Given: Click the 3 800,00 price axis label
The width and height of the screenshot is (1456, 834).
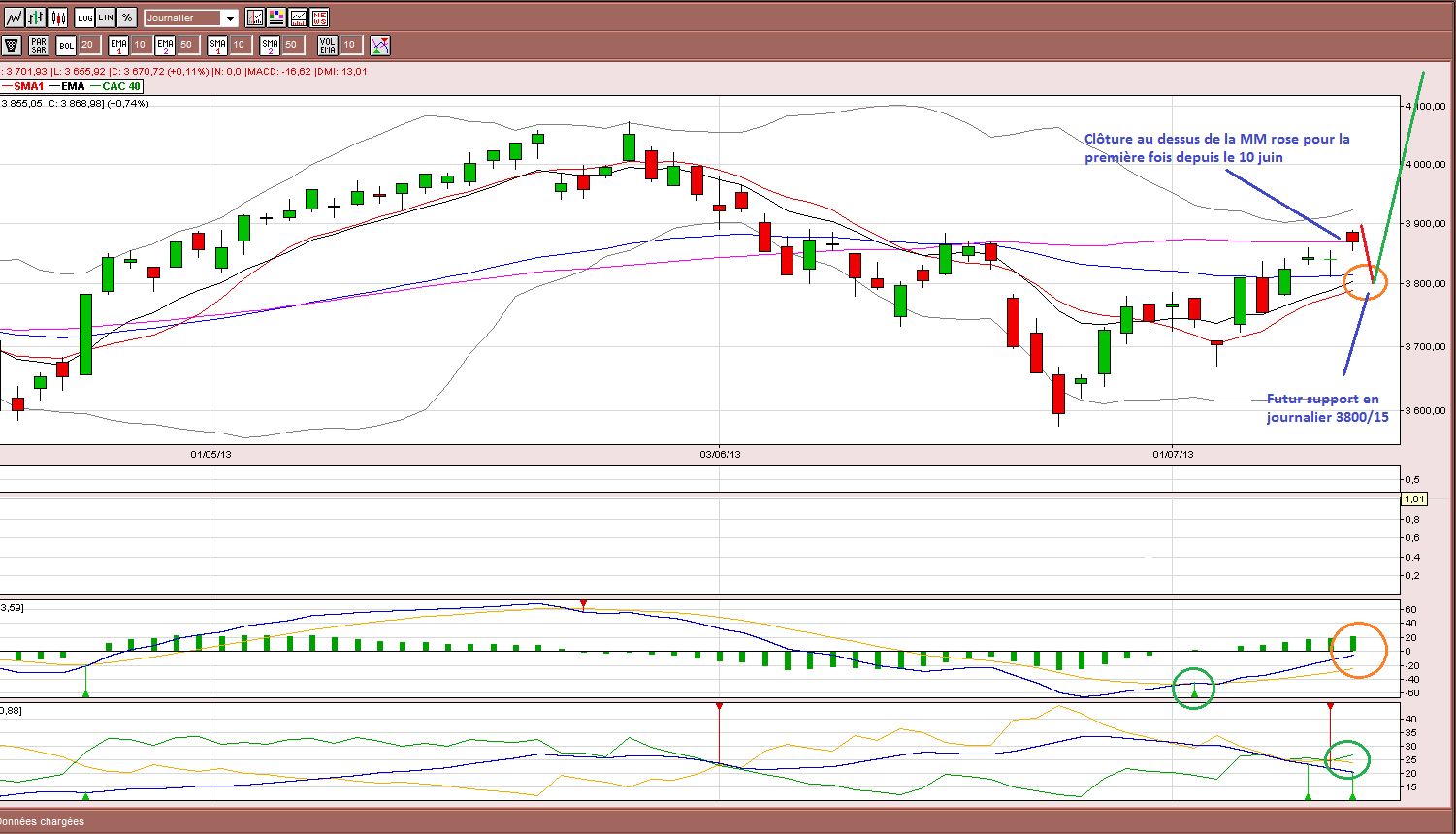Looking at the screenshot, I should click(1425, 284).
